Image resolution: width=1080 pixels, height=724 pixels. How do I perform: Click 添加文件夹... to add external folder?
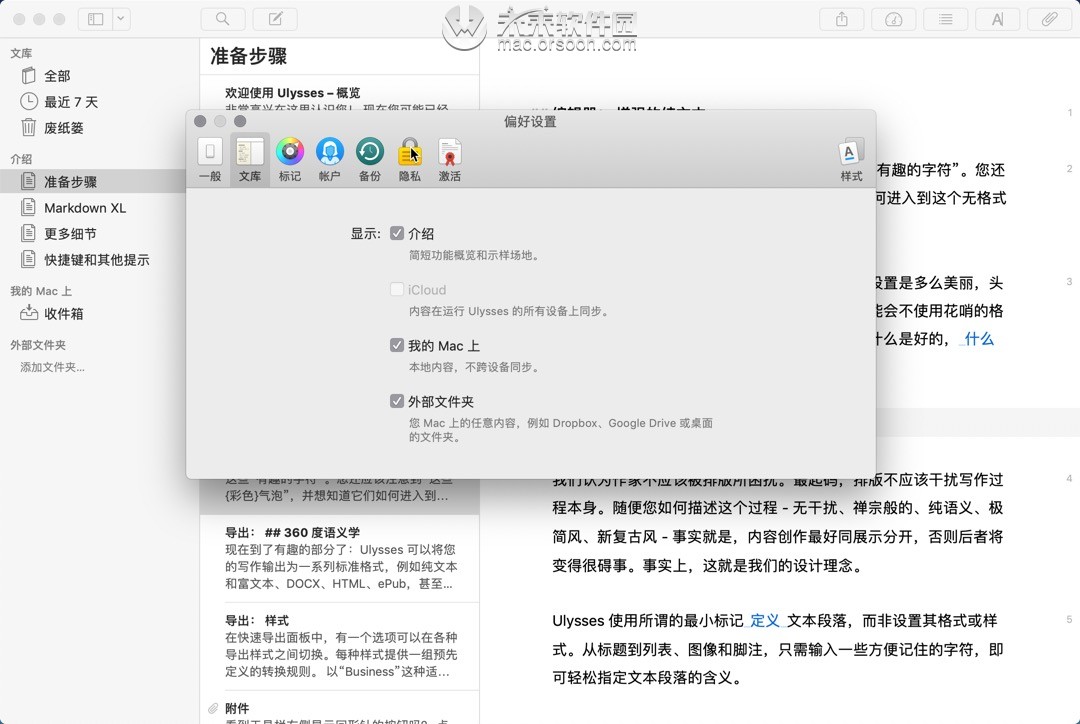[52, 367]
